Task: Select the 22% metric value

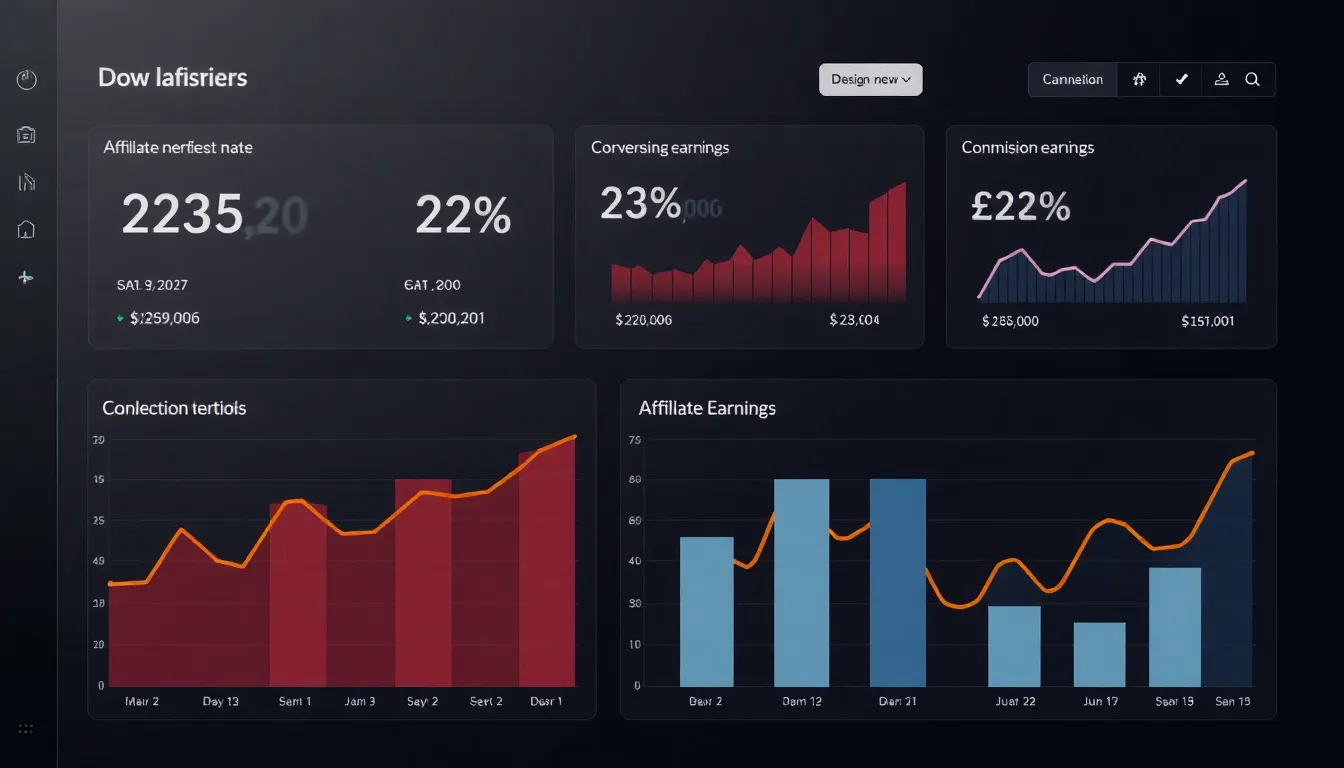Action: 463,213
